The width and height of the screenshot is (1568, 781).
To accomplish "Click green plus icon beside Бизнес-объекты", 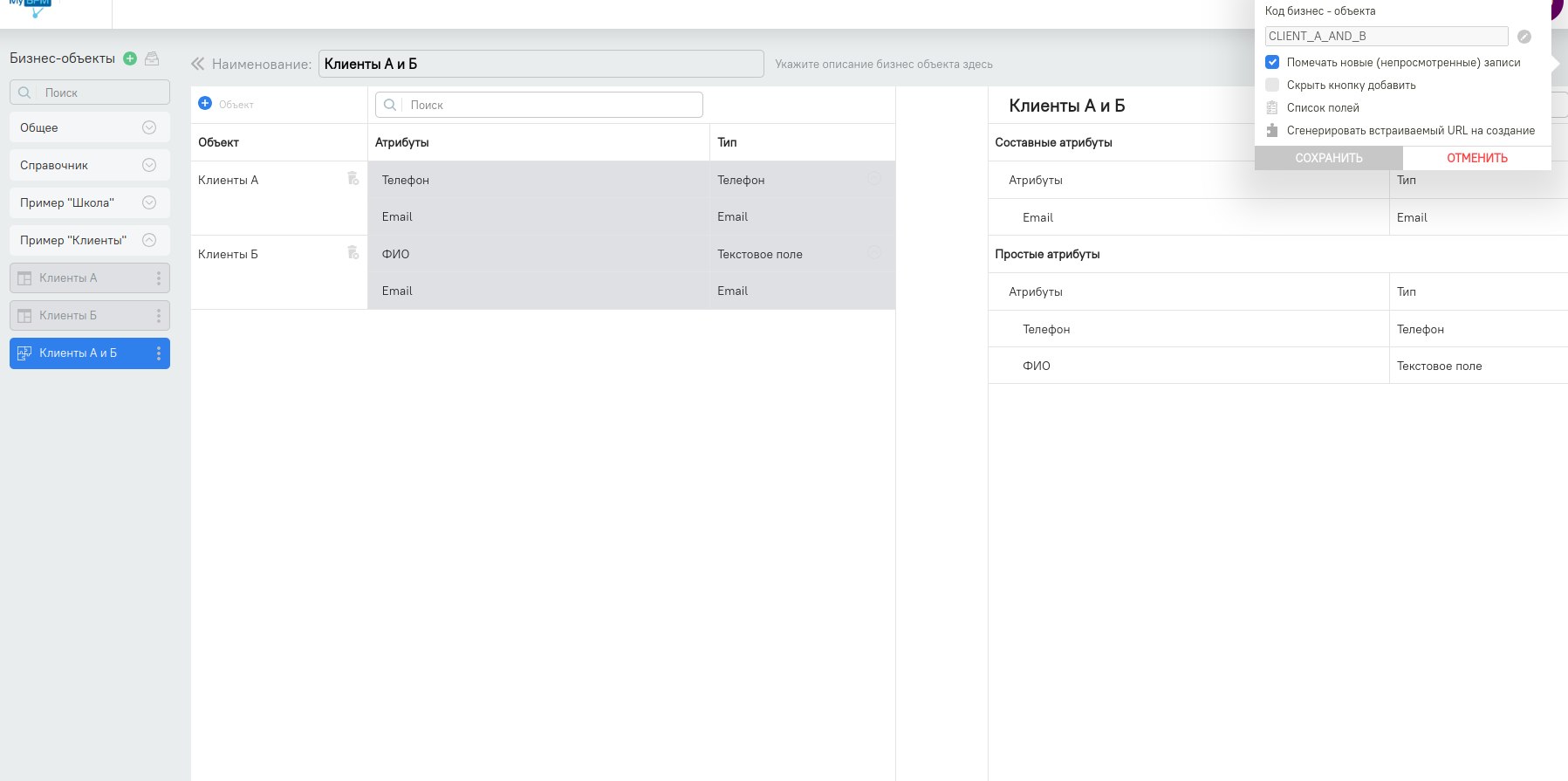I will (x=130, y=58).
